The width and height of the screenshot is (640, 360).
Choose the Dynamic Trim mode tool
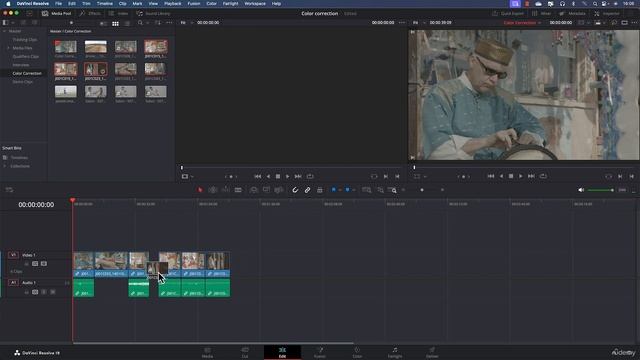[x=225, y=190]
